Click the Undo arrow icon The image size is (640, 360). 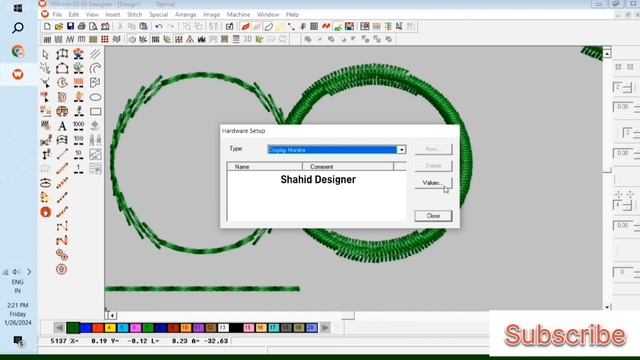click(159, 27)
